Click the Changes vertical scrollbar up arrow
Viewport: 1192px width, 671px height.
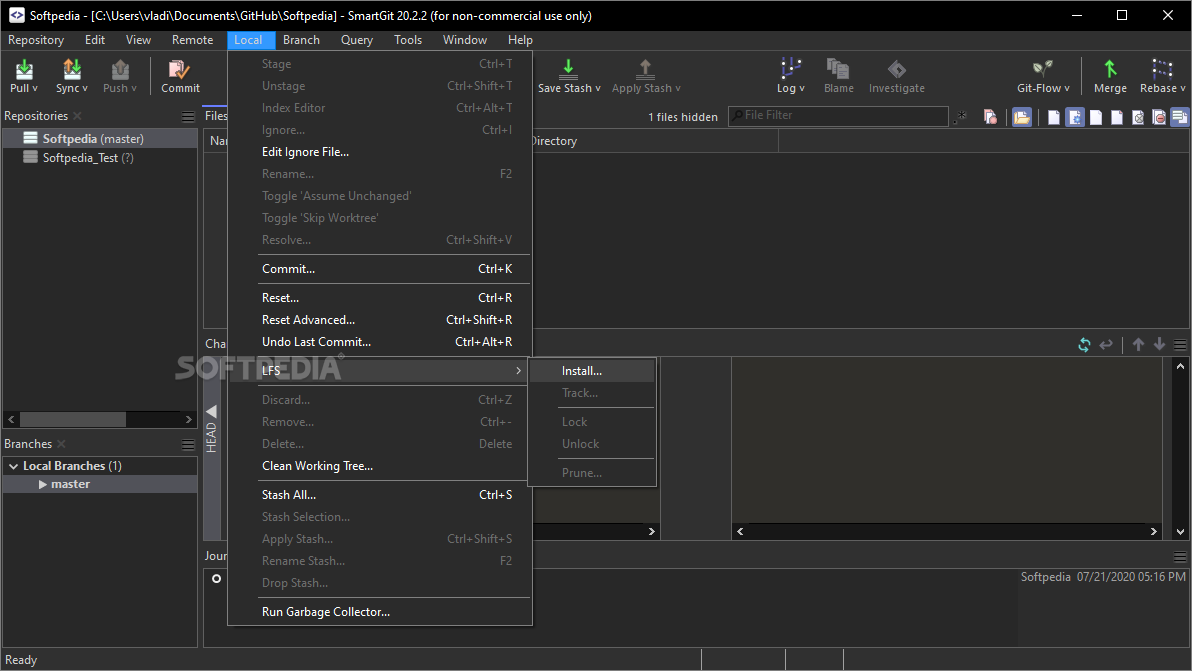(1180, 366)
